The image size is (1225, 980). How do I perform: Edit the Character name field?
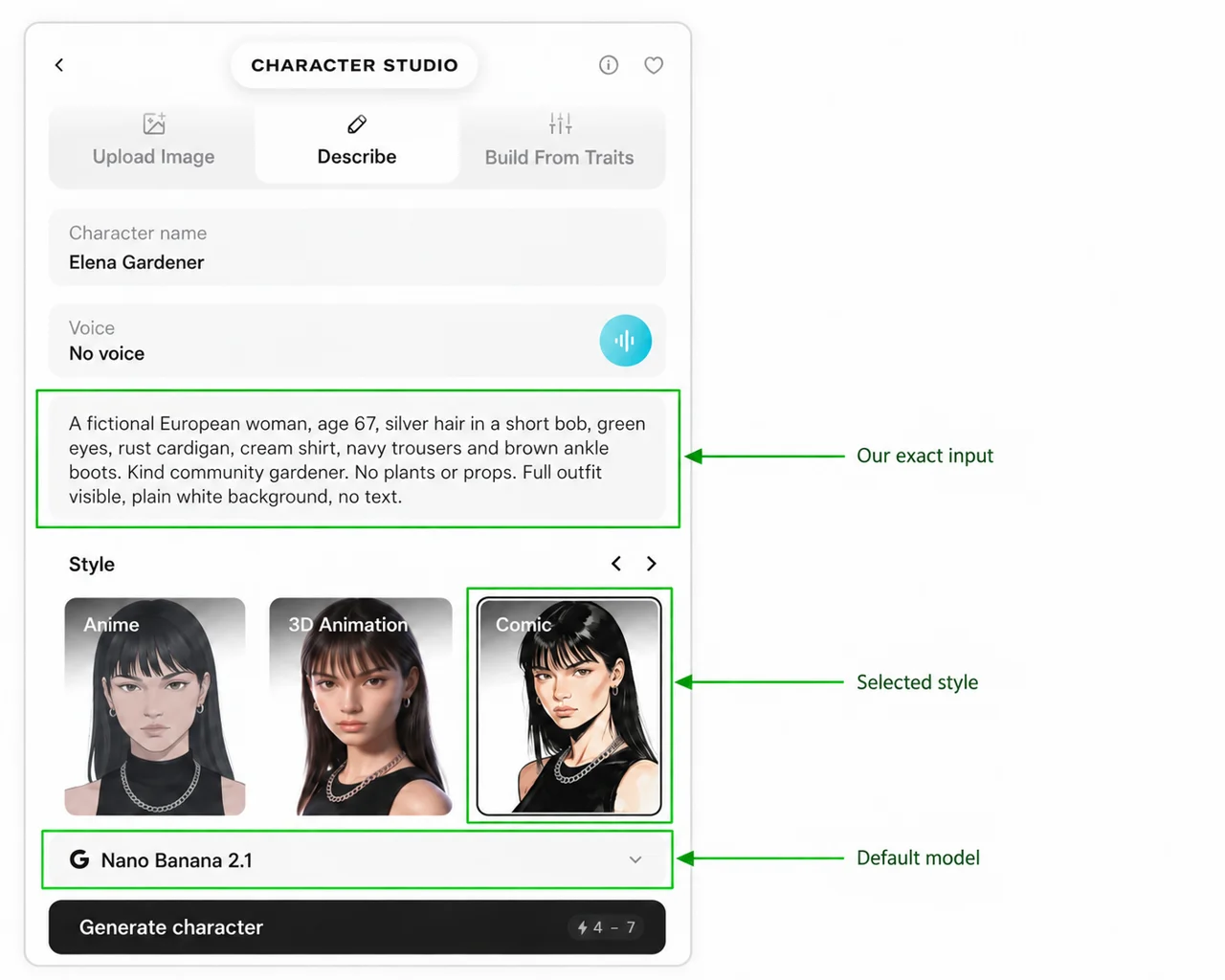(357, 248)
